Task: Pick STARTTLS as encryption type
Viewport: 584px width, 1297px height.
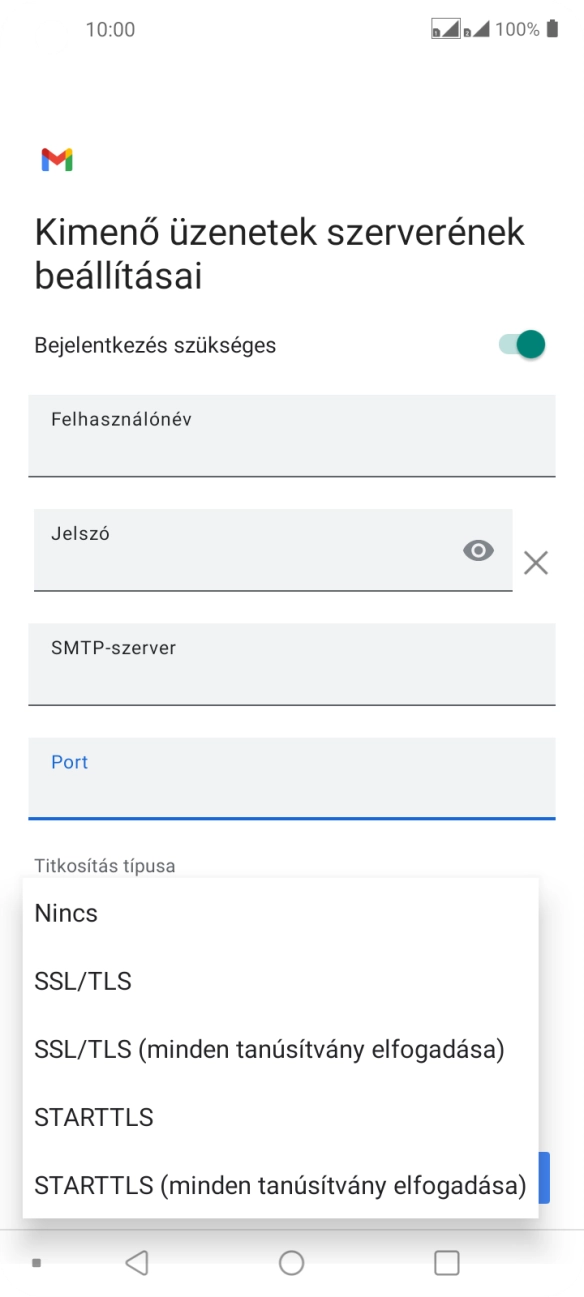Action: (x=93, y=1117)
